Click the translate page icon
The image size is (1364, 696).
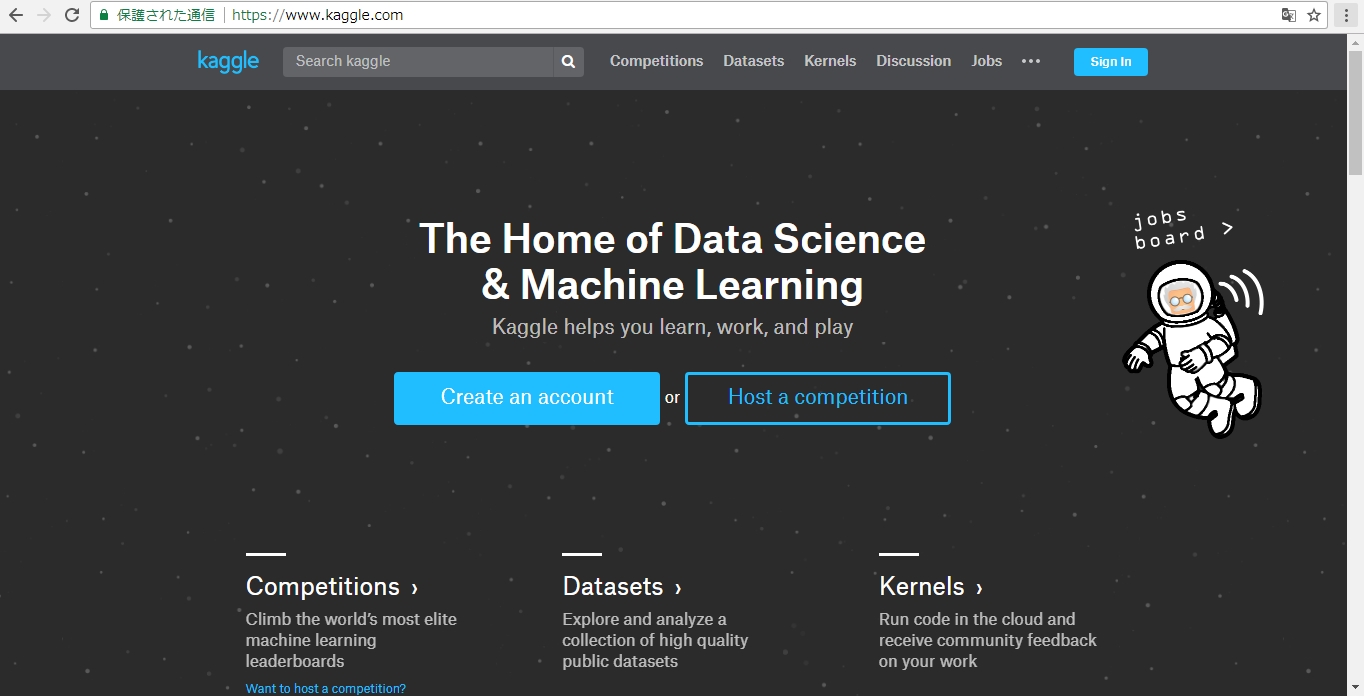[1289, 15]
